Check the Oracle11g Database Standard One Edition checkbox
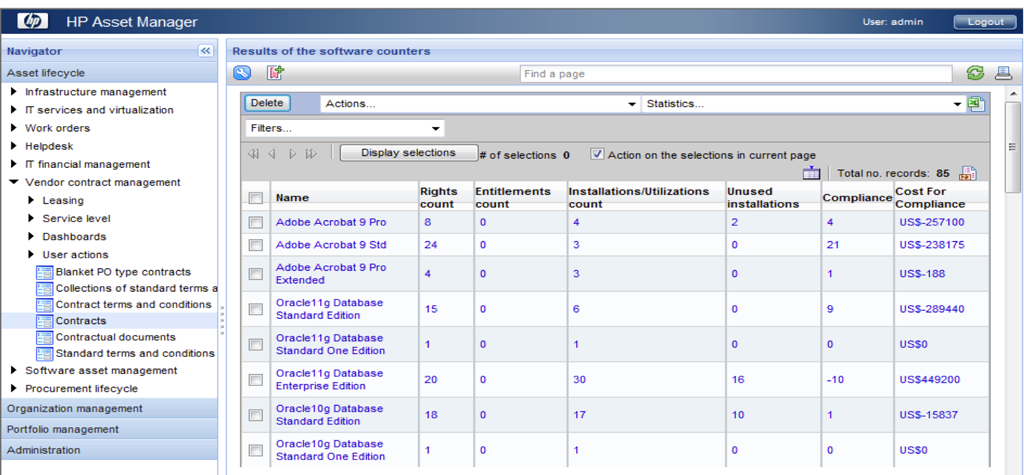 click(255, 344)
